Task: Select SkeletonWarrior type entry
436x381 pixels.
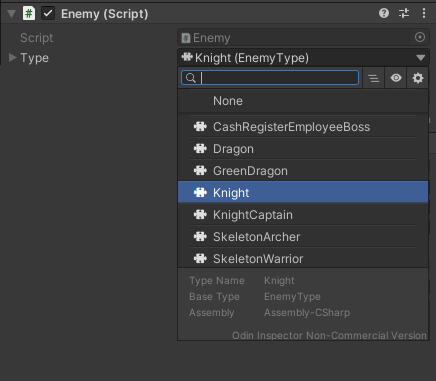Action: (x=303, y=258)
